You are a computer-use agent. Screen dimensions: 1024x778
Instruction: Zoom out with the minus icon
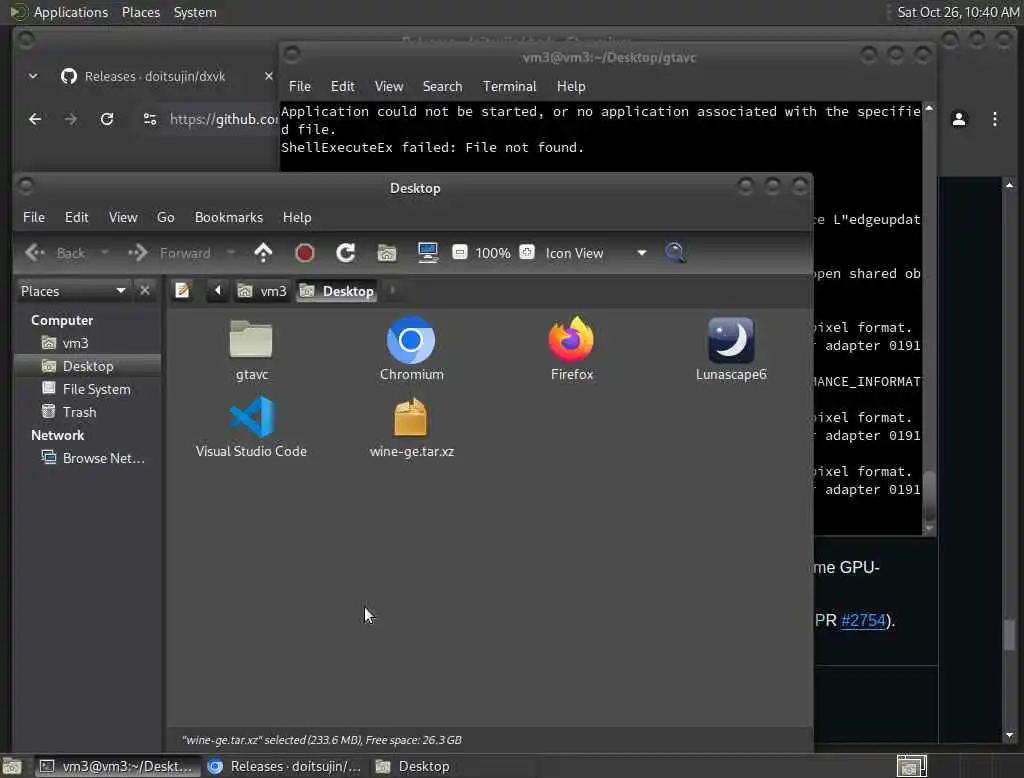point(460,252)
